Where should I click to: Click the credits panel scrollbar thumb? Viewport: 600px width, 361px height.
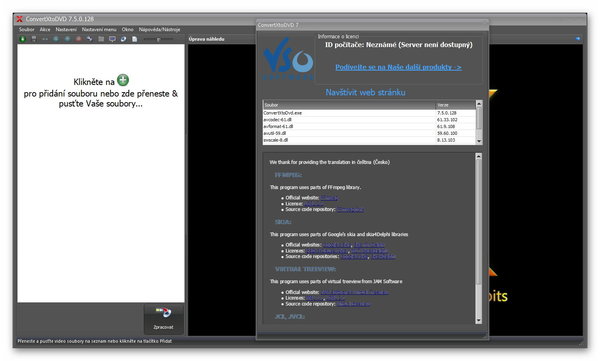tap(478, 222)
